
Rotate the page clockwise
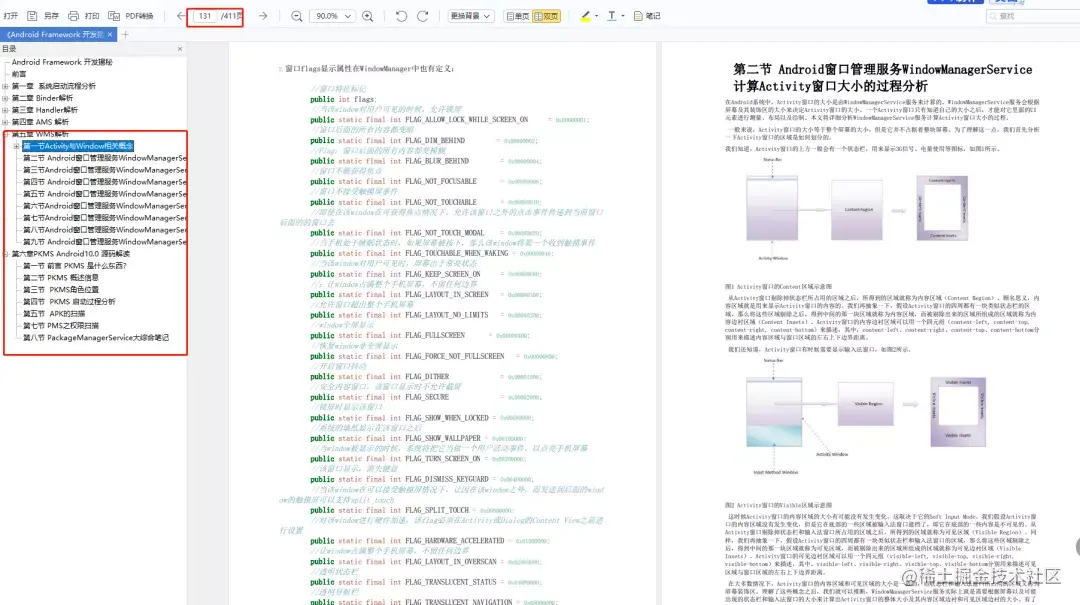(x=421, y=15)
